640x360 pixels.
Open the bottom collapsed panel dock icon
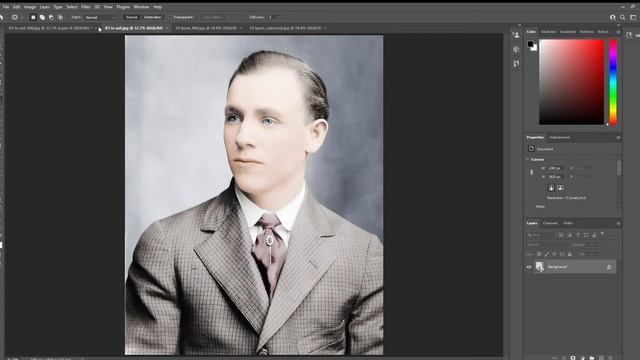516,64
